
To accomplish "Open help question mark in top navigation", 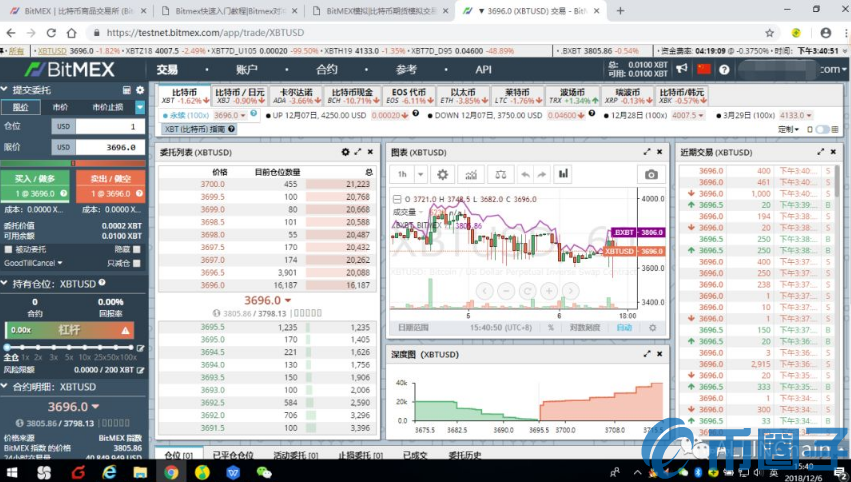I will point(724,69).
